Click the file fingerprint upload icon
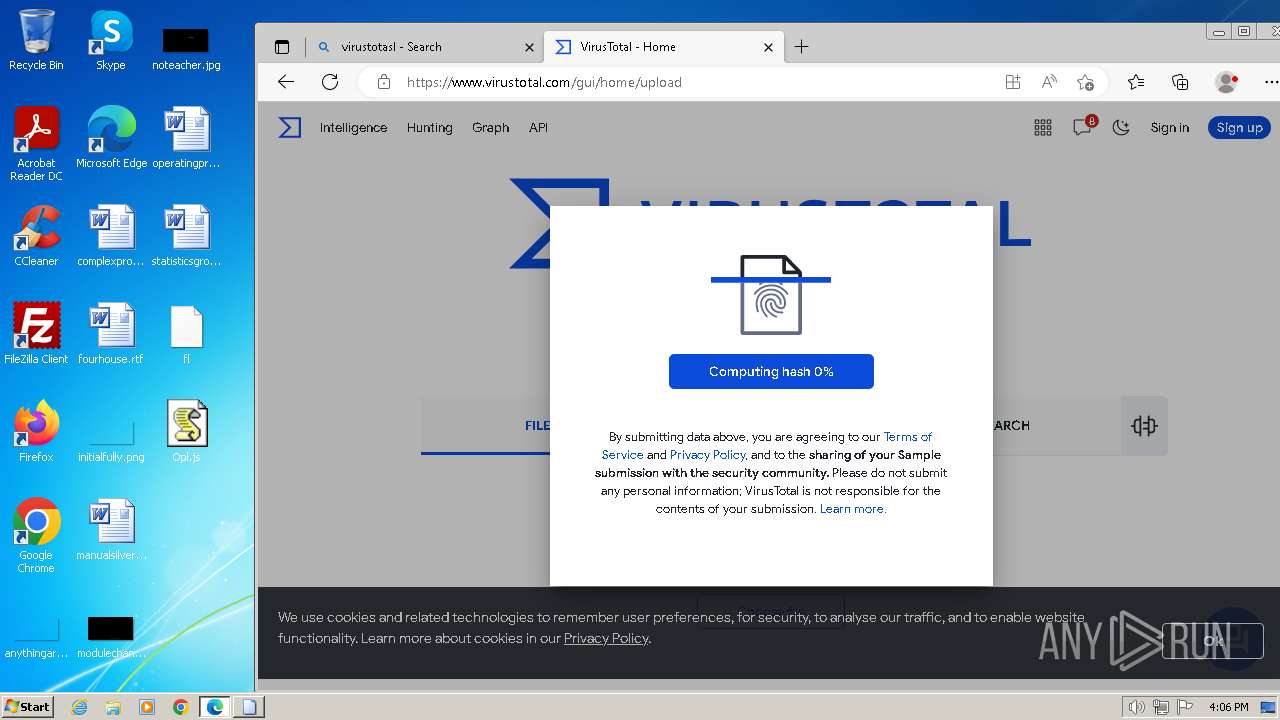This screenshot has width=1280, height=720. click(771, 294)
